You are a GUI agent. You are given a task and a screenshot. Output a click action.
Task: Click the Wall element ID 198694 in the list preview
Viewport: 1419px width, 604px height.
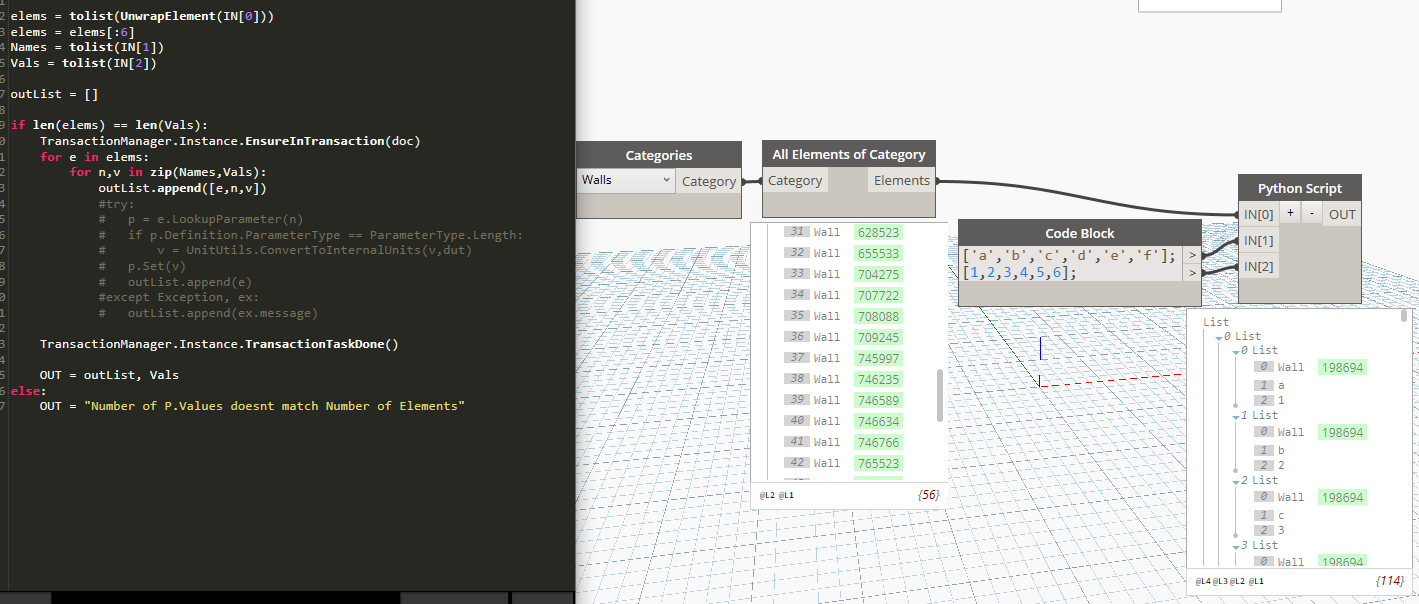coord(1342,367)
